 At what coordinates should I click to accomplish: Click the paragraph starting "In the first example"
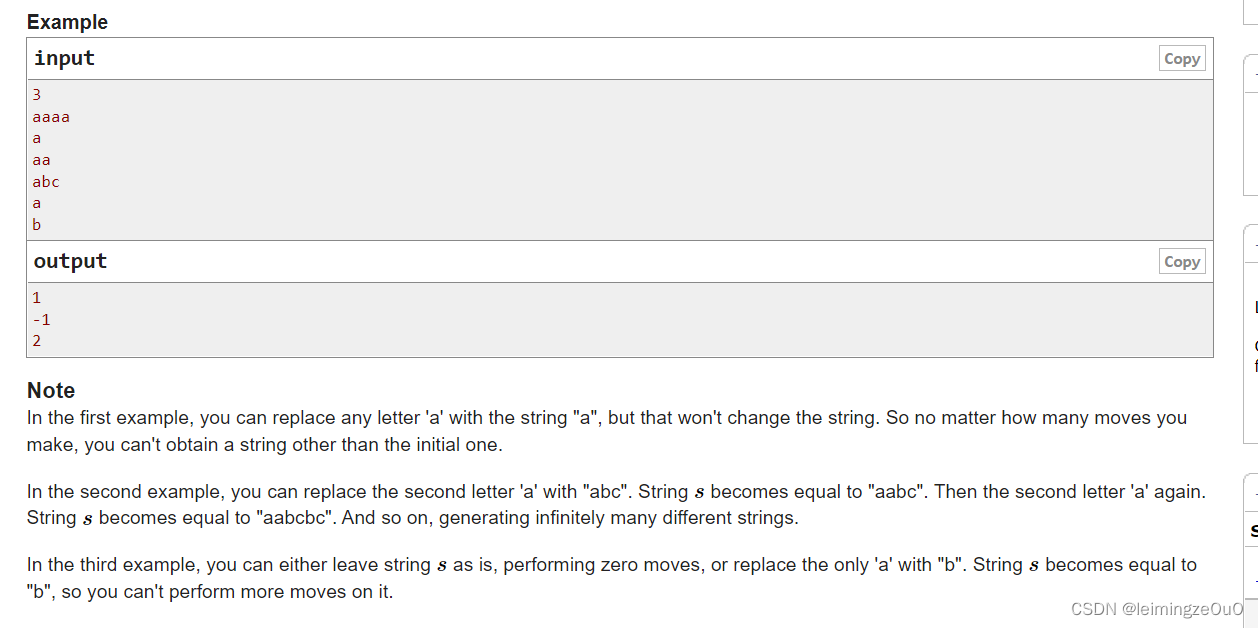tap(607, 431)
